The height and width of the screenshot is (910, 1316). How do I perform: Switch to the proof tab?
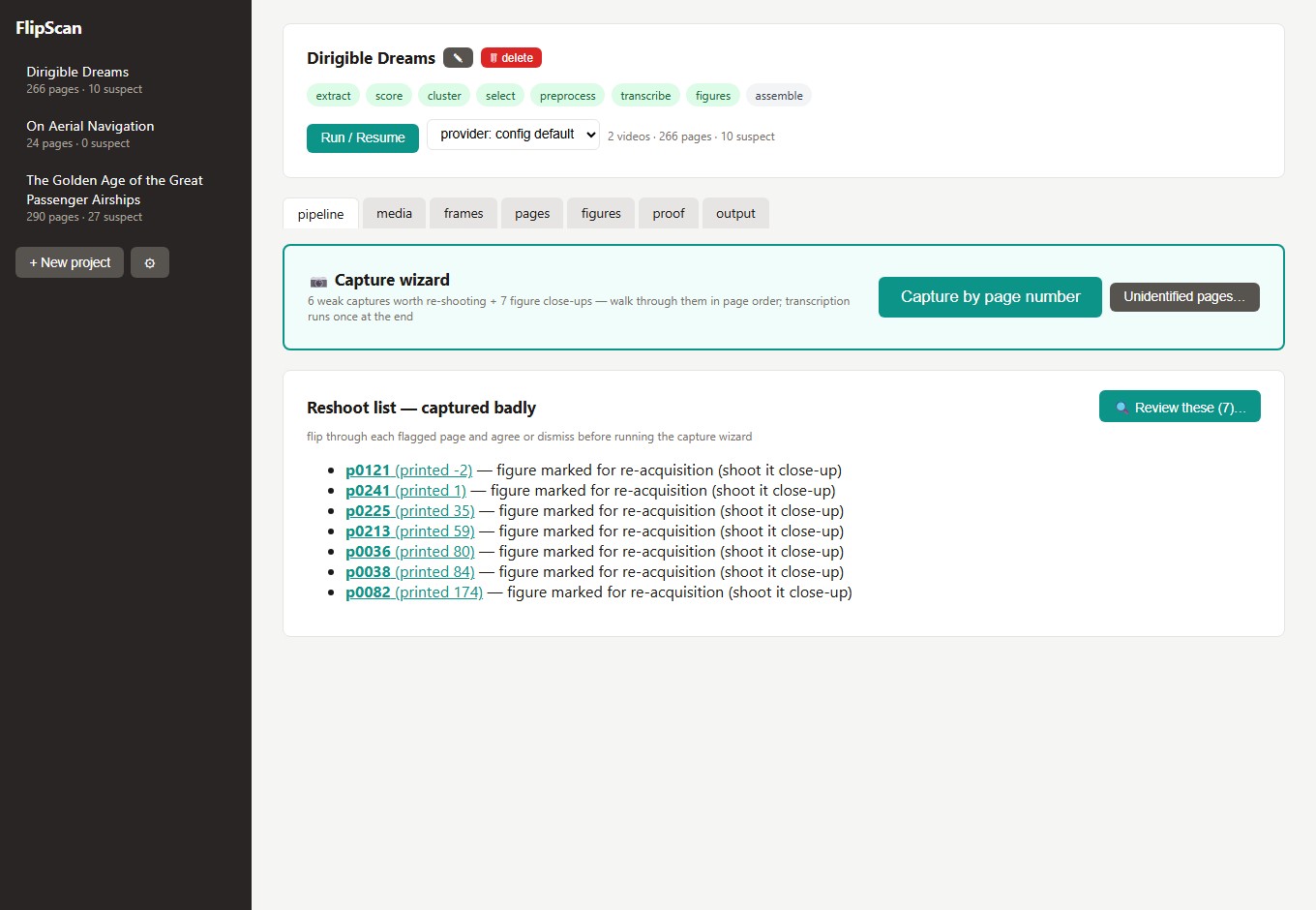(x=669, y=213)
